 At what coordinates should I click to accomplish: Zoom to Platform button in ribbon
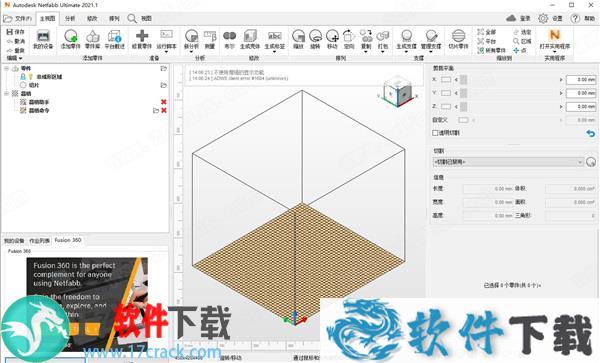[486, 41]
